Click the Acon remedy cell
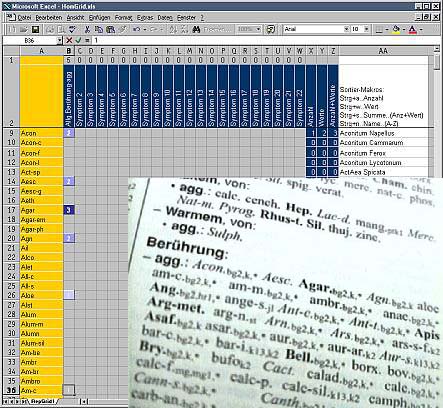This screenshot has height=408, width=443. coord(42,133)
